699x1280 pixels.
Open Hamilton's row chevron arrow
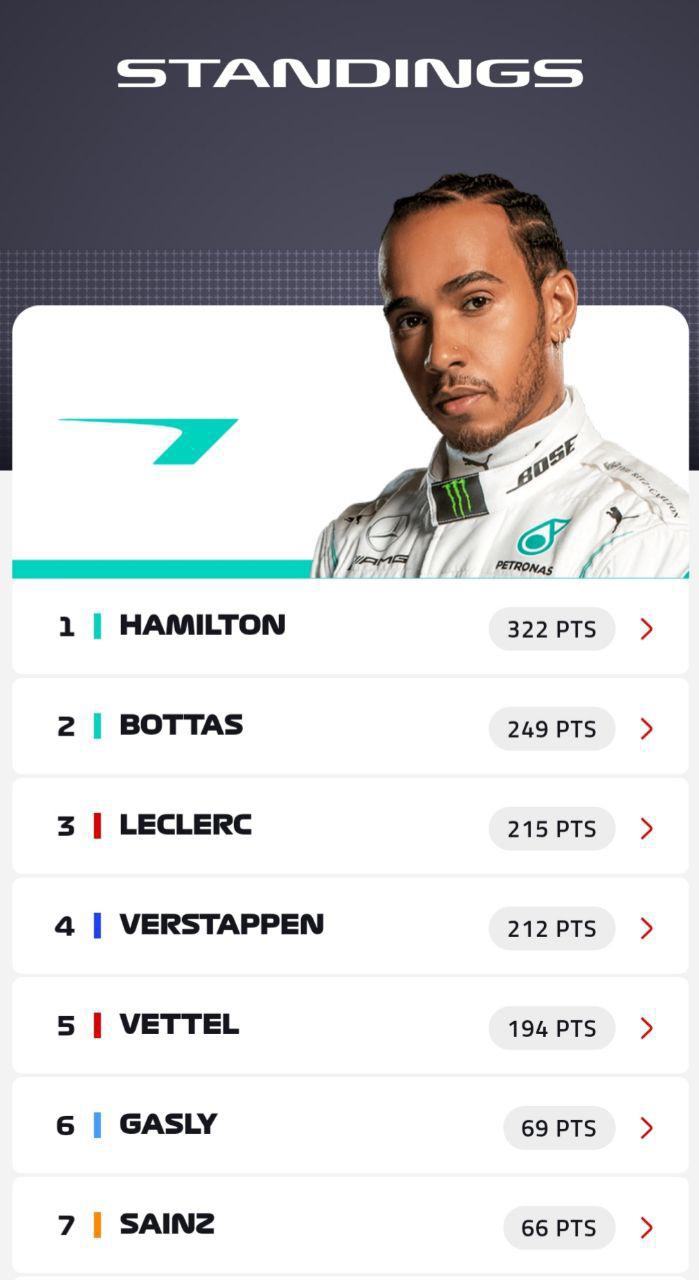[x=647, y=629]
